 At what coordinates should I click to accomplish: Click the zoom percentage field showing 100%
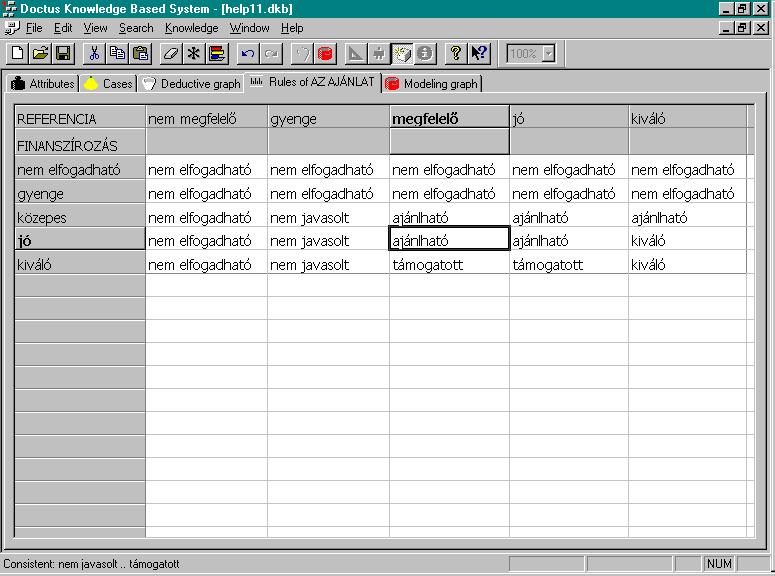pyautogui.click(x=525, y=53)
